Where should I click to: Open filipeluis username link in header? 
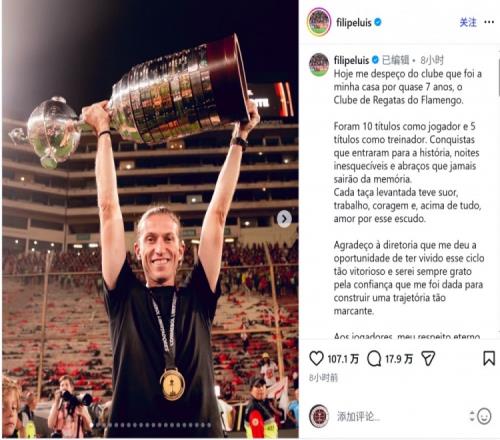point(354,23)
